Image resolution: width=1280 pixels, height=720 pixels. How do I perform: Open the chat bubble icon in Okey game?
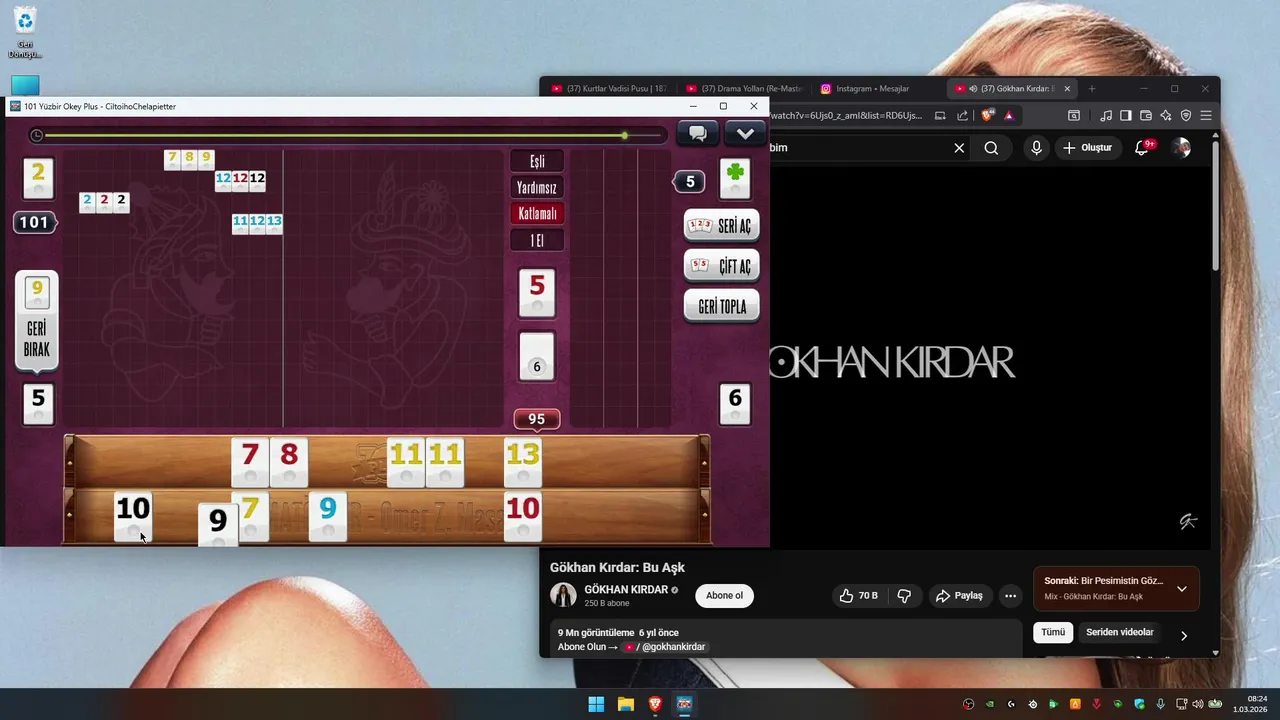(698, 133)
